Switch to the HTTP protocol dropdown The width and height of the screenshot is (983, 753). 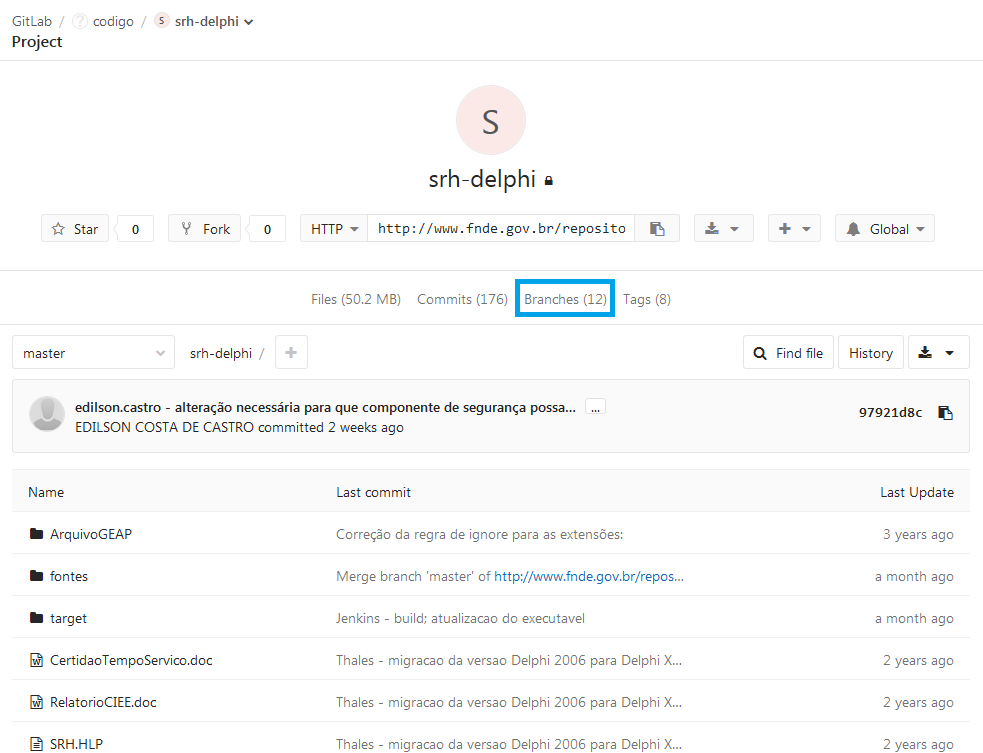(334, 229)
